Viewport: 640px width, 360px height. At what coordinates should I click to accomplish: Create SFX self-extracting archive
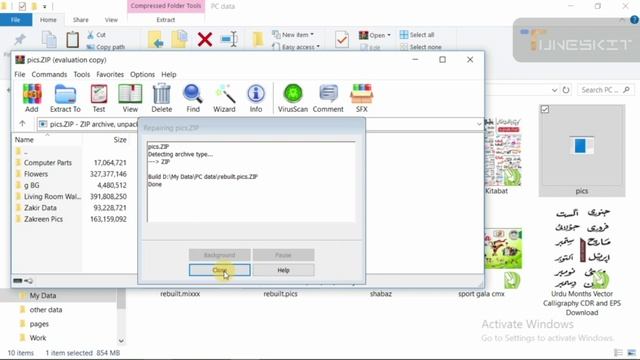[x=362, y=98]
